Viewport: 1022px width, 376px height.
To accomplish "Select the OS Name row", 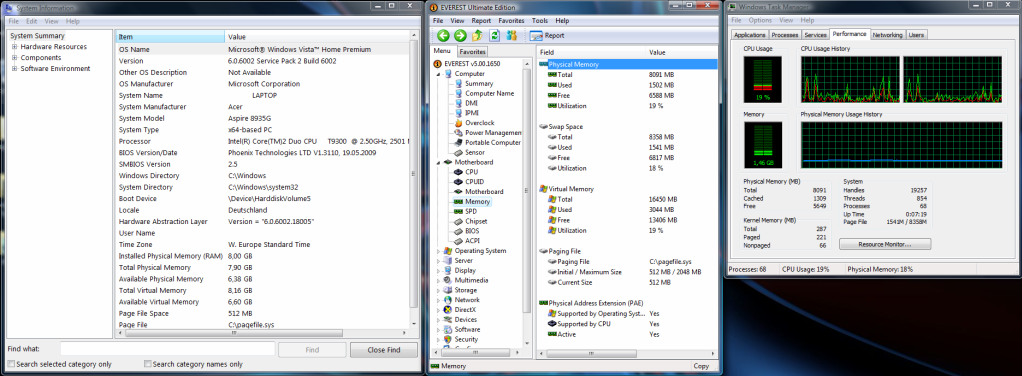I will point(262,50).
